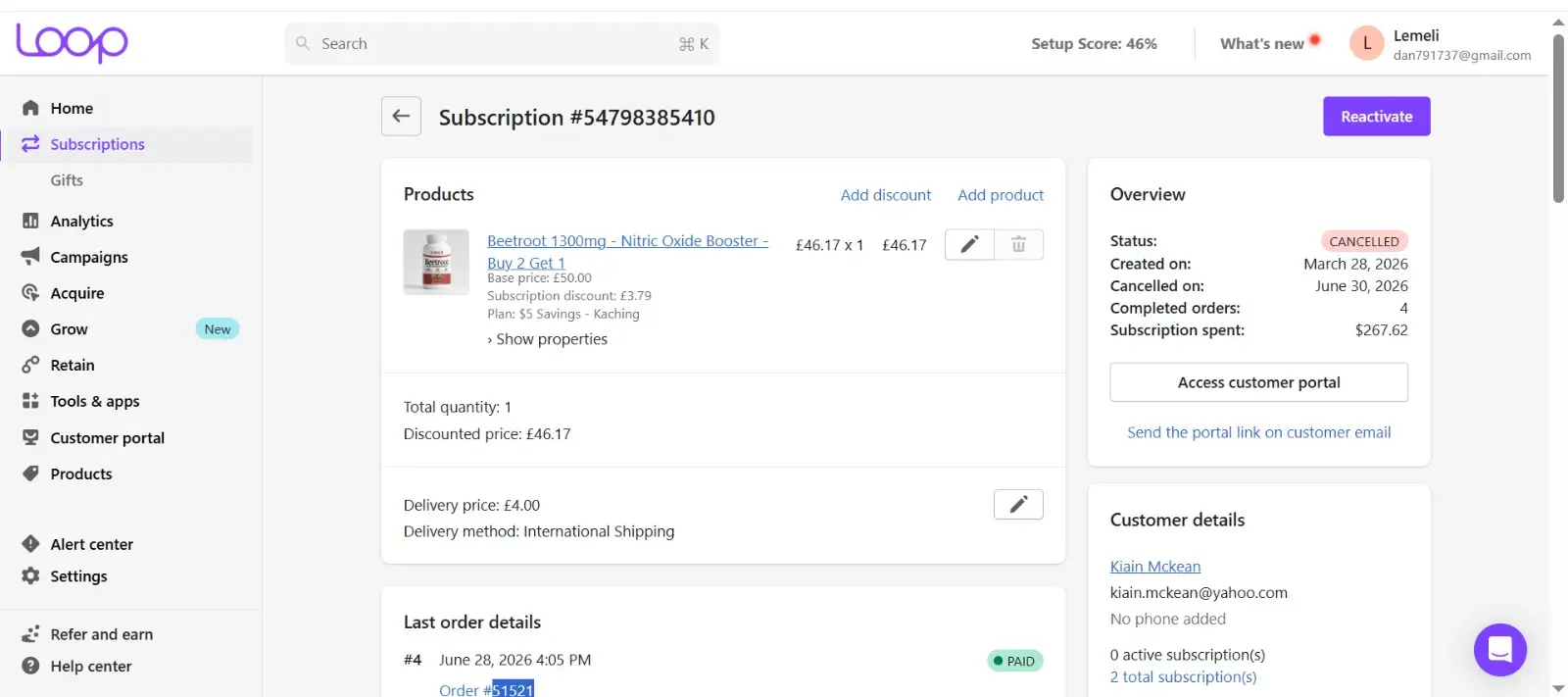Click the Add product link
This screenshot has width=1568, height=697.
point(1001,195)
